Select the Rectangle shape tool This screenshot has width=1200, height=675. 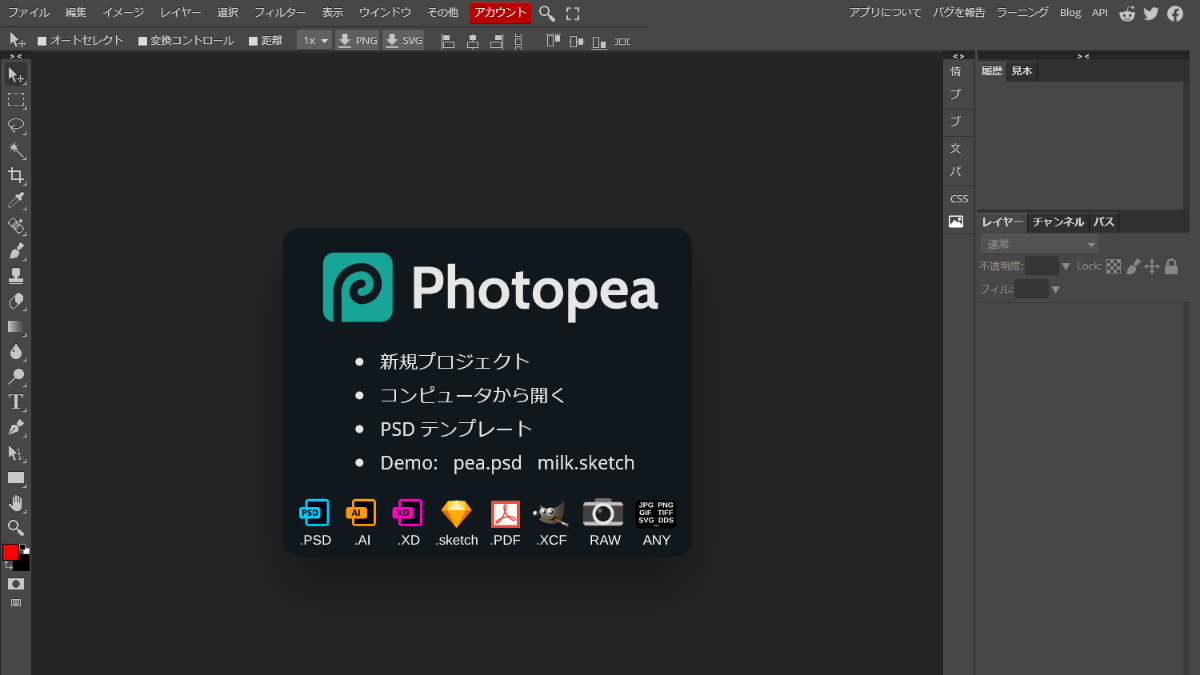16,478
